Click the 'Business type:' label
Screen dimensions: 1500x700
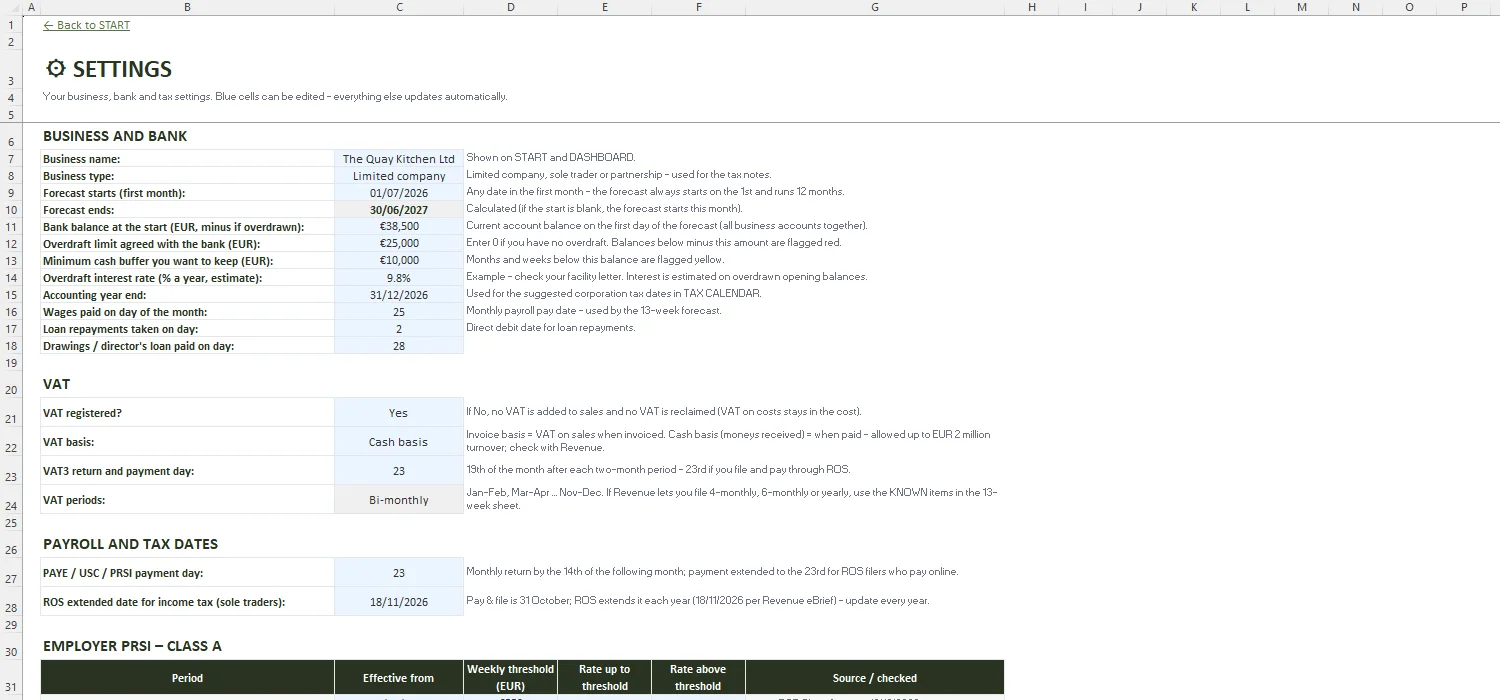[79, 176]
